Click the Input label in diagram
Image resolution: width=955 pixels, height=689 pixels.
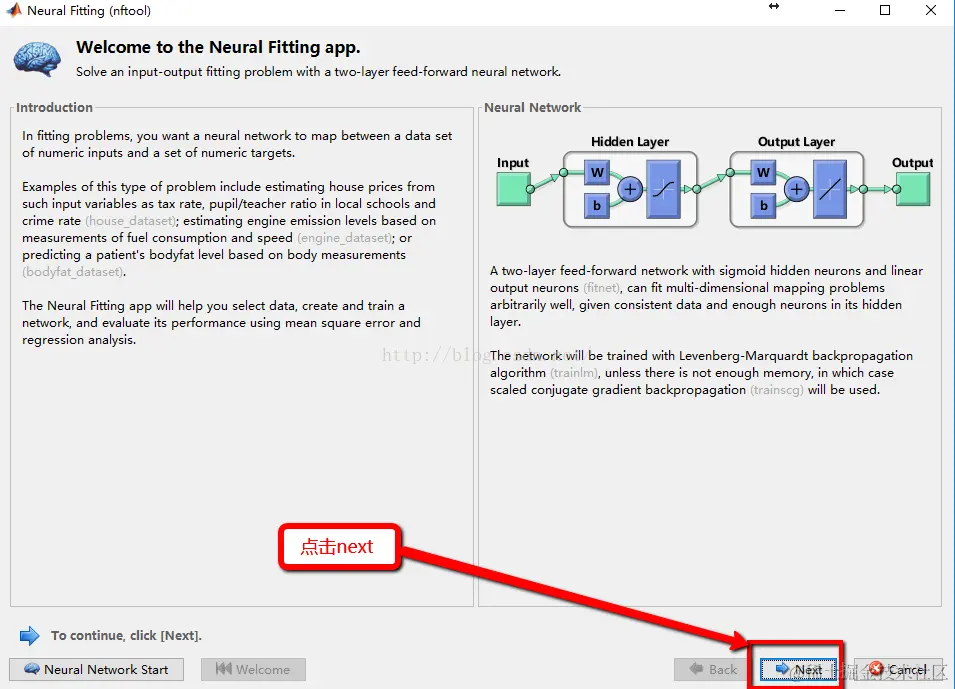[513, 163]
